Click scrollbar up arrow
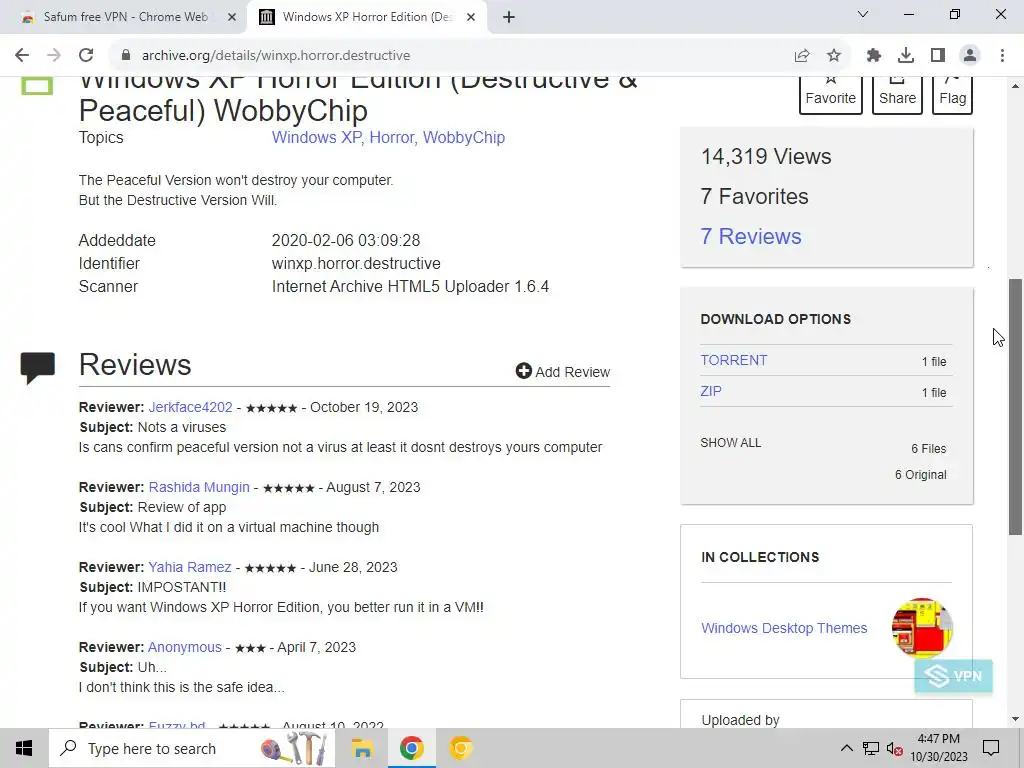Viewport: 1024px width, 768px height. click(1016, 86)
